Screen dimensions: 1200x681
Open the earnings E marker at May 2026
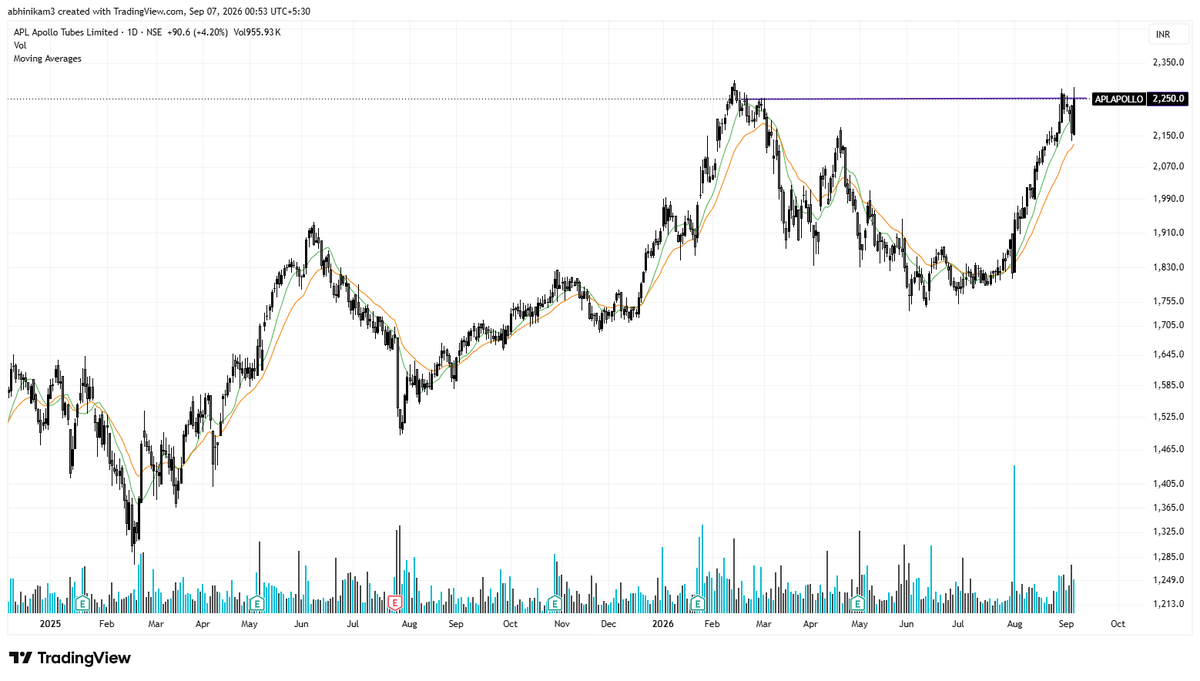click(x=857, y=603)
